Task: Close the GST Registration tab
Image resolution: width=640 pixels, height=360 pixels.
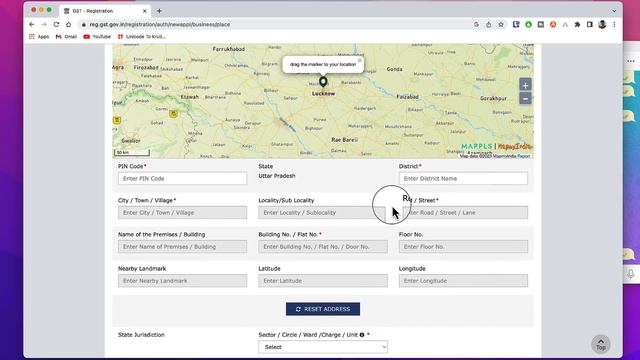Action: pos(144,11)
